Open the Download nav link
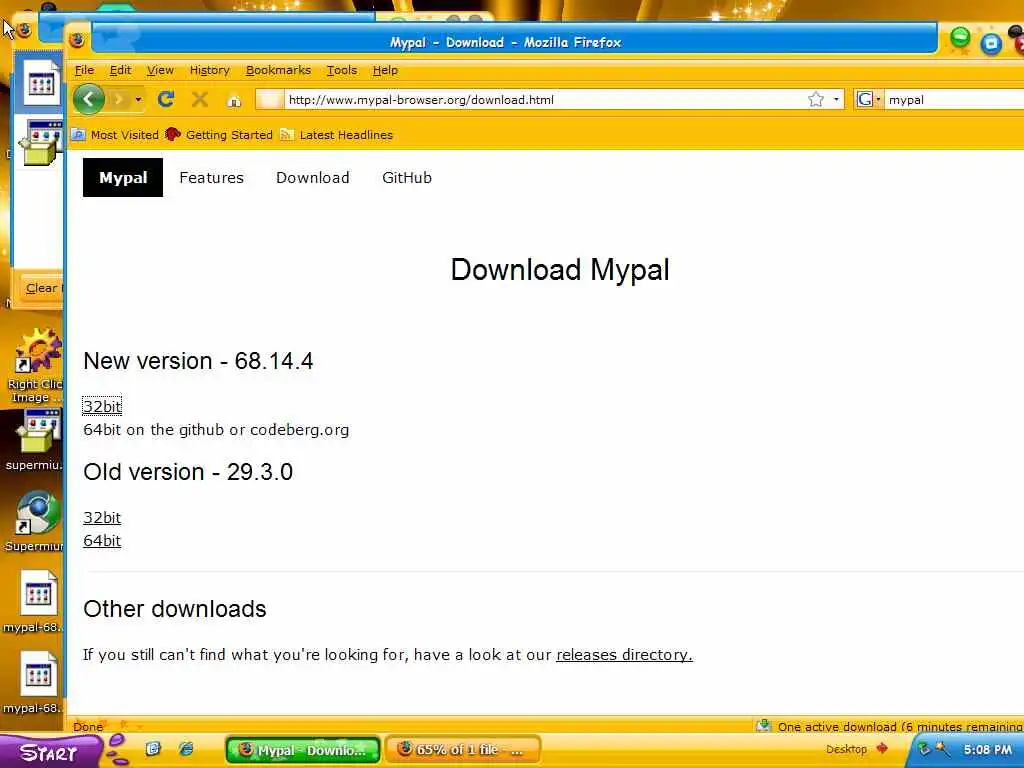Screen dimensions: 1024x768 [313, 178]
